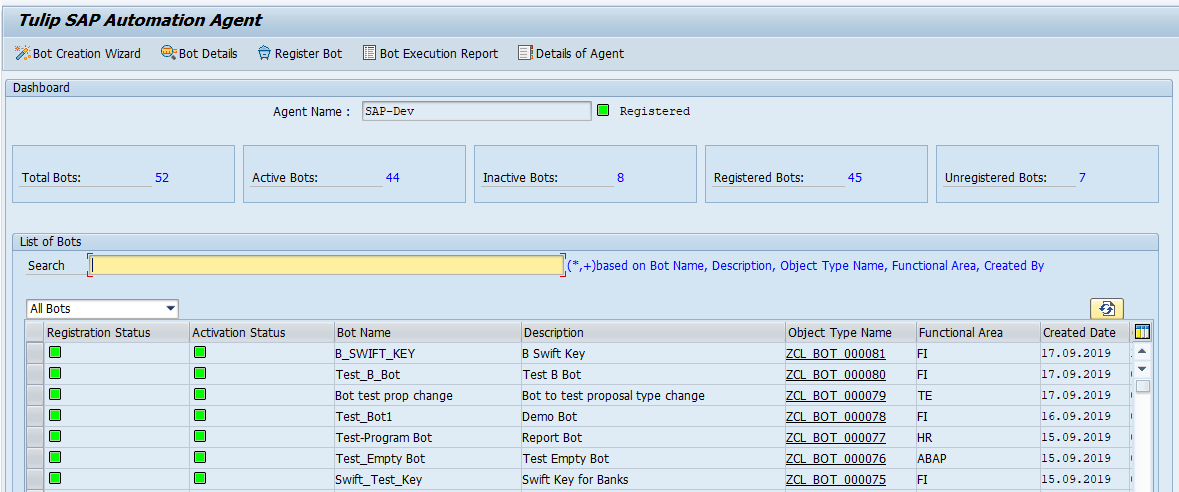1179x492 pixels.
Task: Click the Register Bot toolbar button
Action: coord(299,53)
